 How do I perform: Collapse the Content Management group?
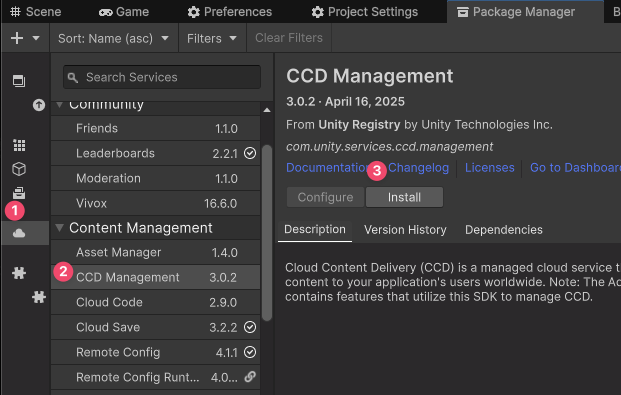pos(59,228)
